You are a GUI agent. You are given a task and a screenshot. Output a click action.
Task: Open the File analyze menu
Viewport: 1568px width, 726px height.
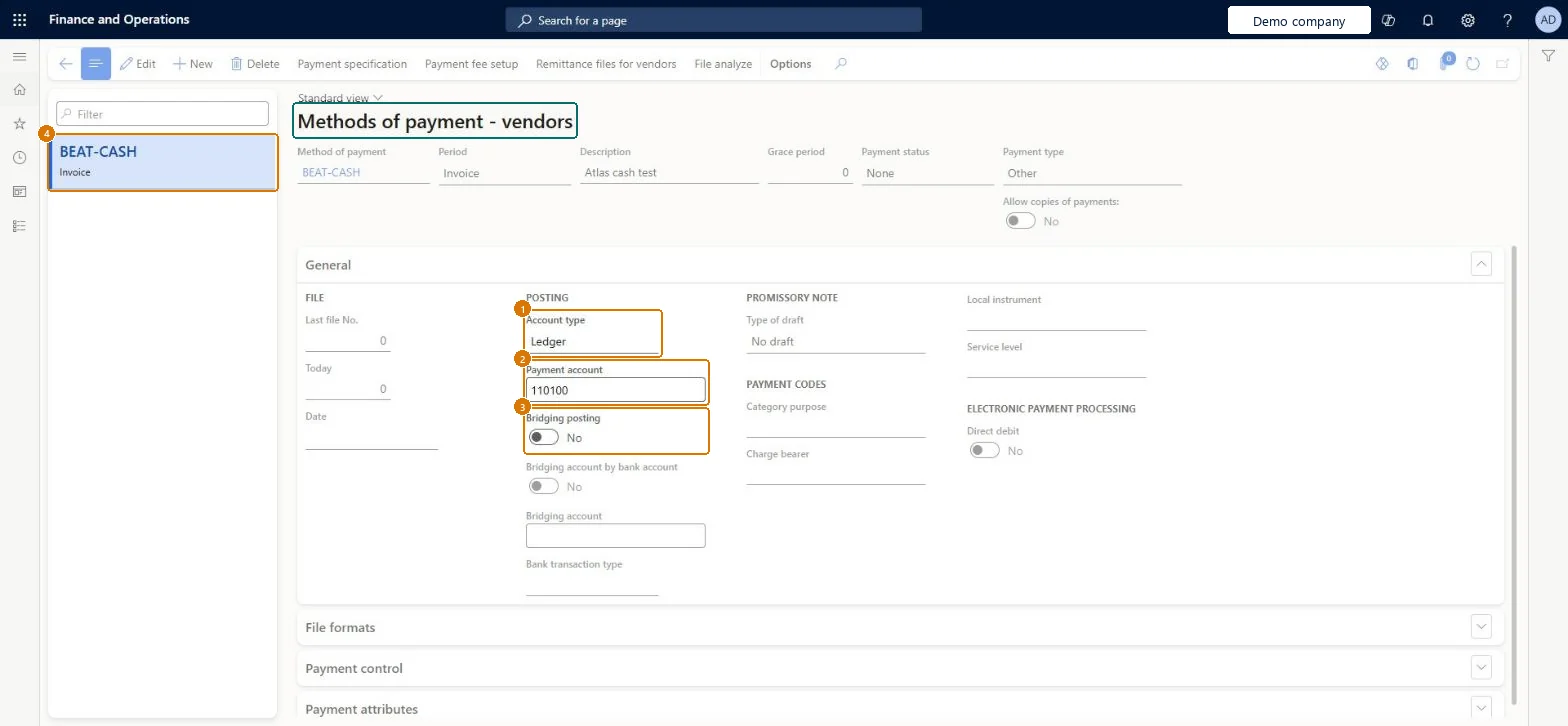point(723,64)
